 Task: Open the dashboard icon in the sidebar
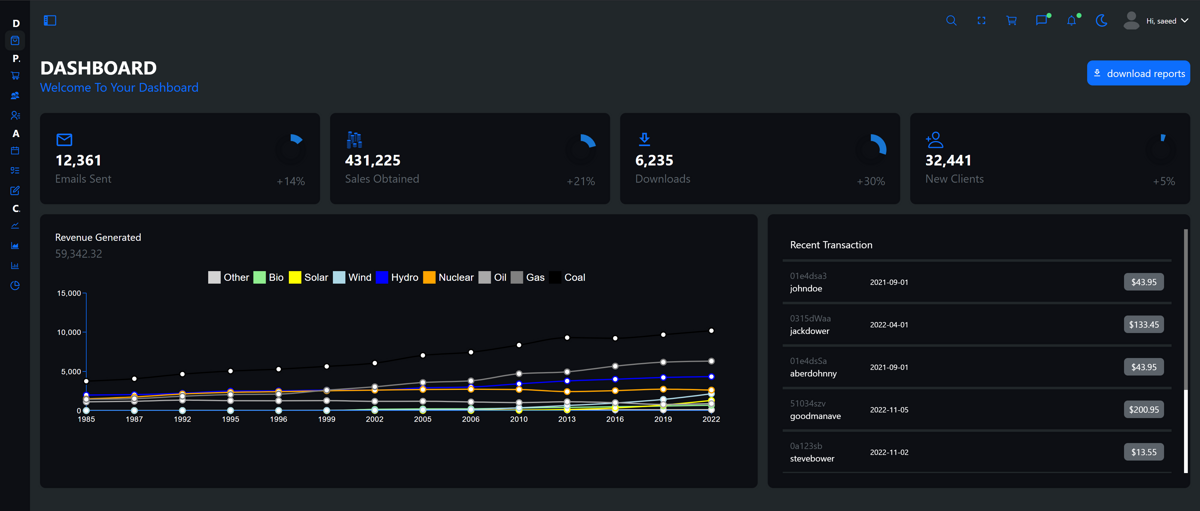click(x=15, y=41)
